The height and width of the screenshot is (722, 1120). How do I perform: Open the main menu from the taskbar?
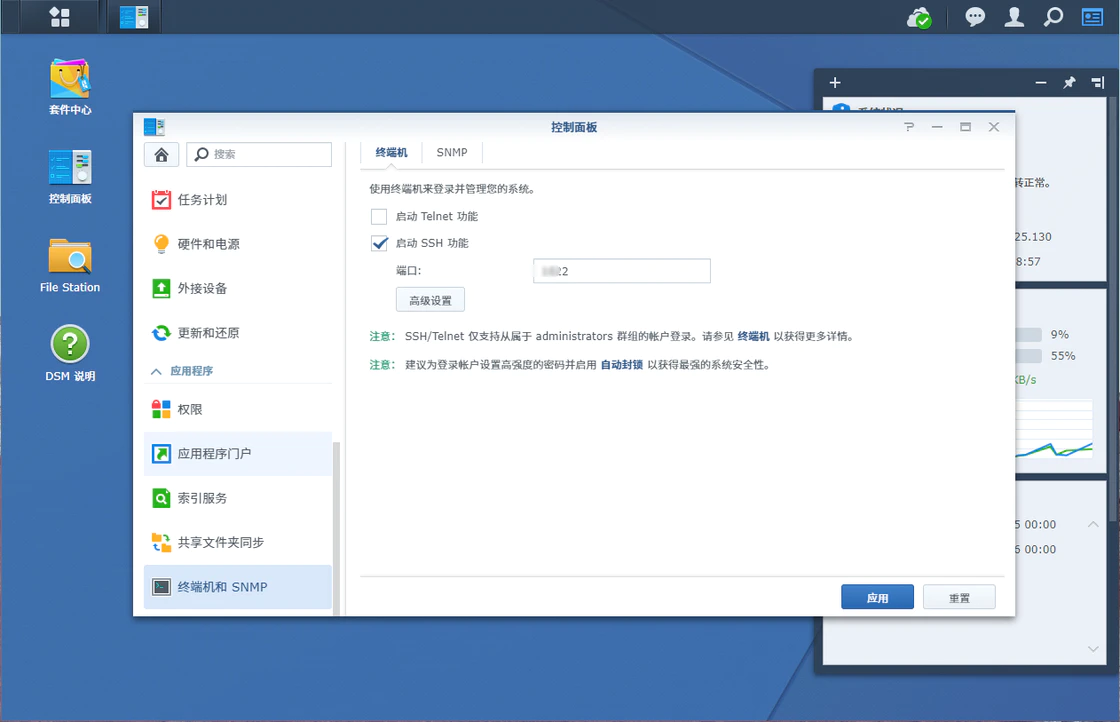click(x=58, y=16)
